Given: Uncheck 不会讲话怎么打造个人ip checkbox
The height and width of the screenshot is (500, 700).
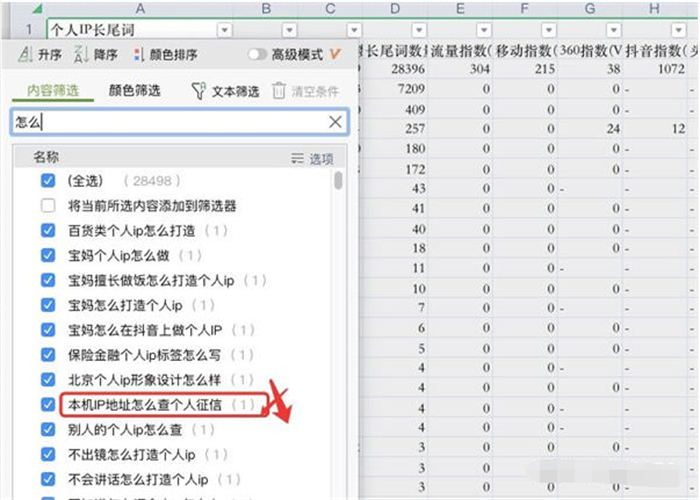Looking at the screenshot, I should (x=48, y=479).
